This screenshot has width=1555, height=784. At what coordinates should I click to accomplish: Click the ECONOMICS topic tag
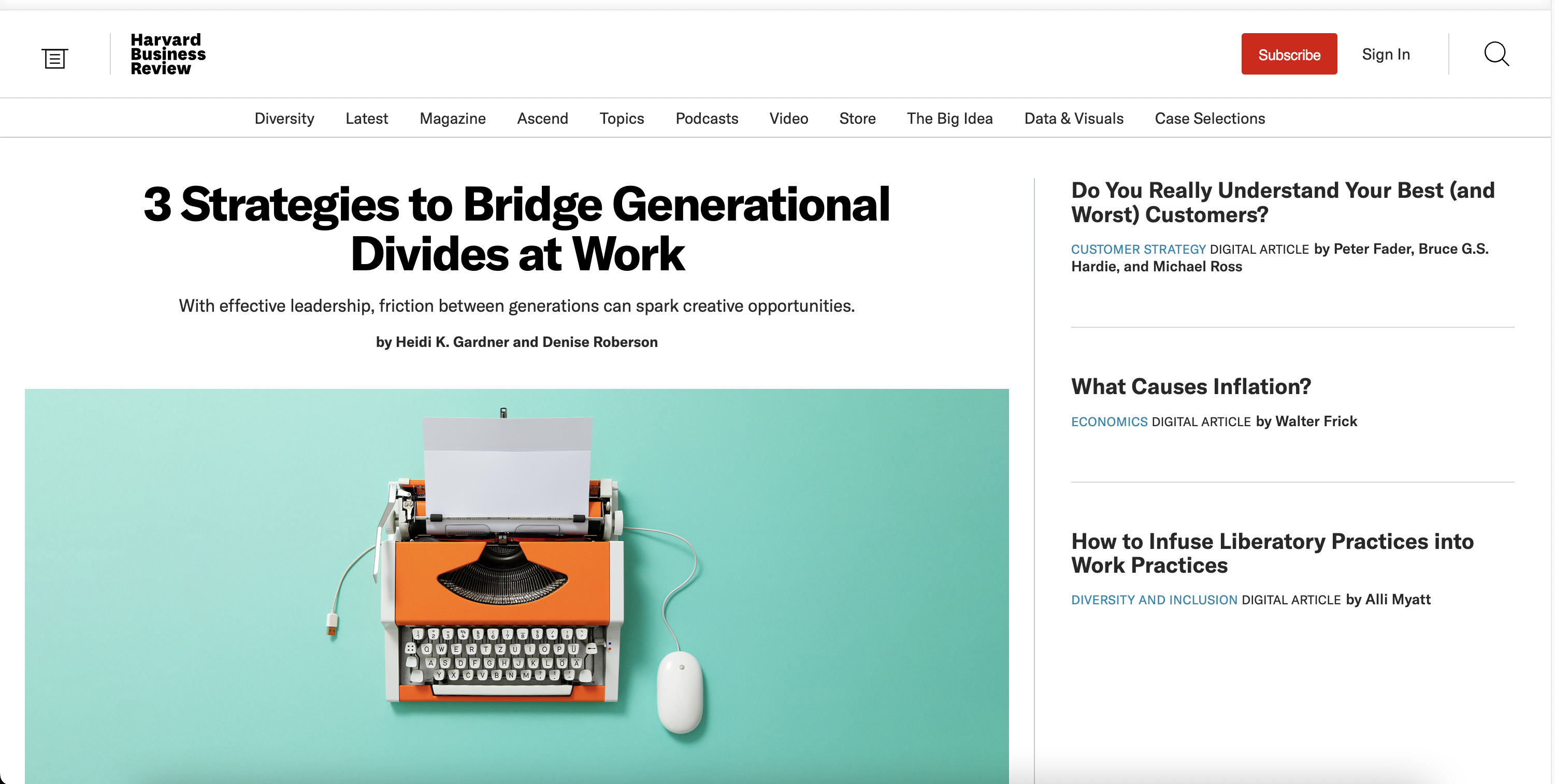tap(1109, 422)
